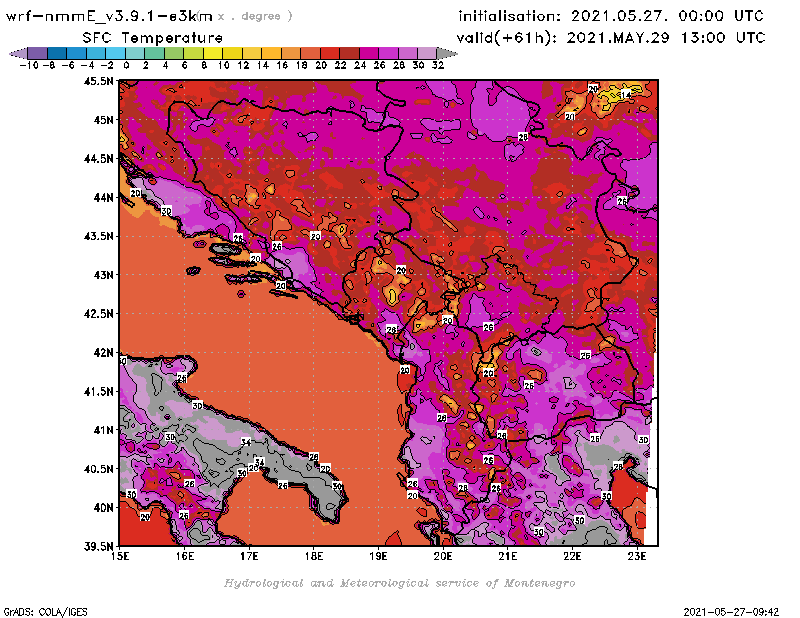The image size is (800, 618).
Task: Click the legend tick label -10
Action: pyautogui.click(x=29, y=65)
